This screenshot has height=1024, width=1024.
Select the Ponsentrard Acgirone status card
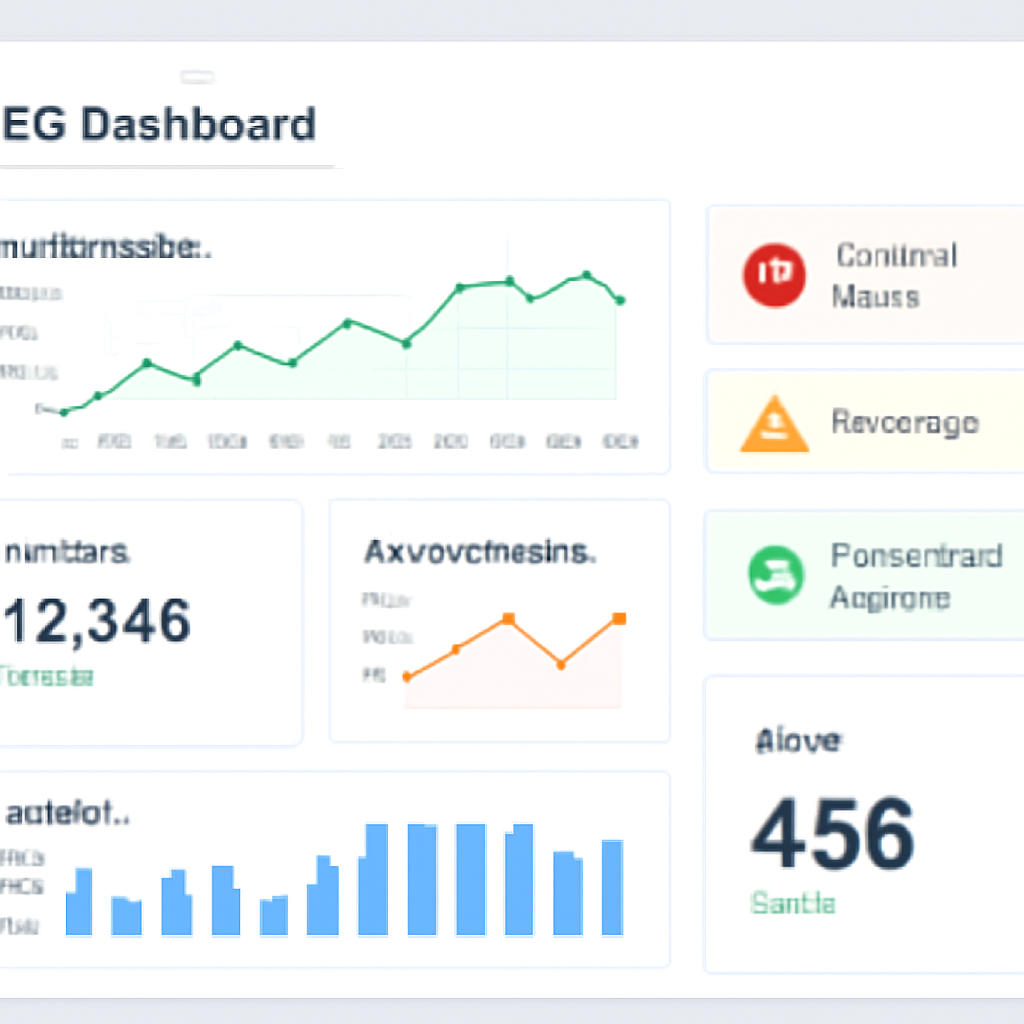pyautogui.click(x=880, y=575)
